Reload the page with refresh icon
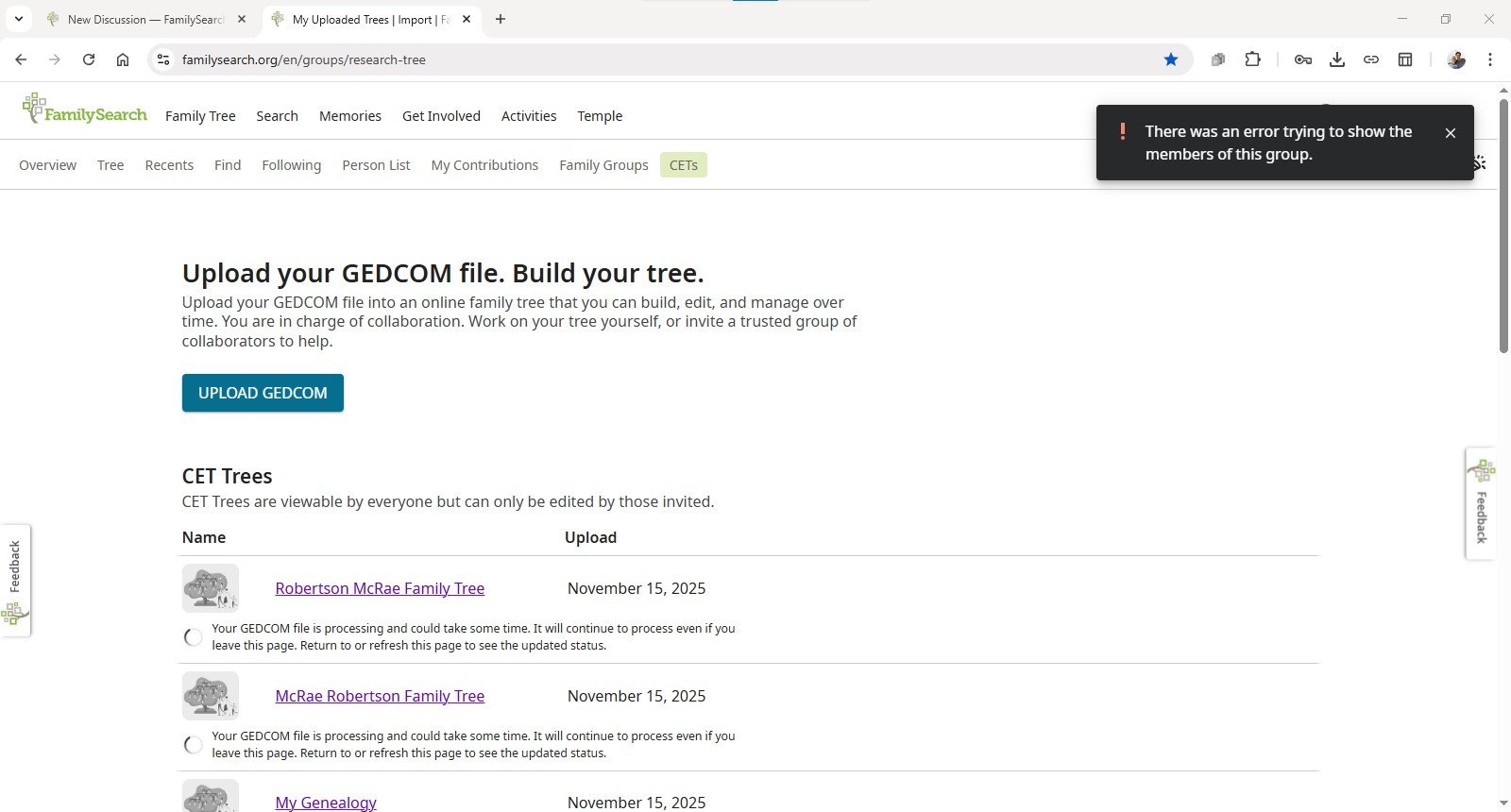Image resolution: width=1511 pixels, height=812 pixels. [x=89, y=59]
